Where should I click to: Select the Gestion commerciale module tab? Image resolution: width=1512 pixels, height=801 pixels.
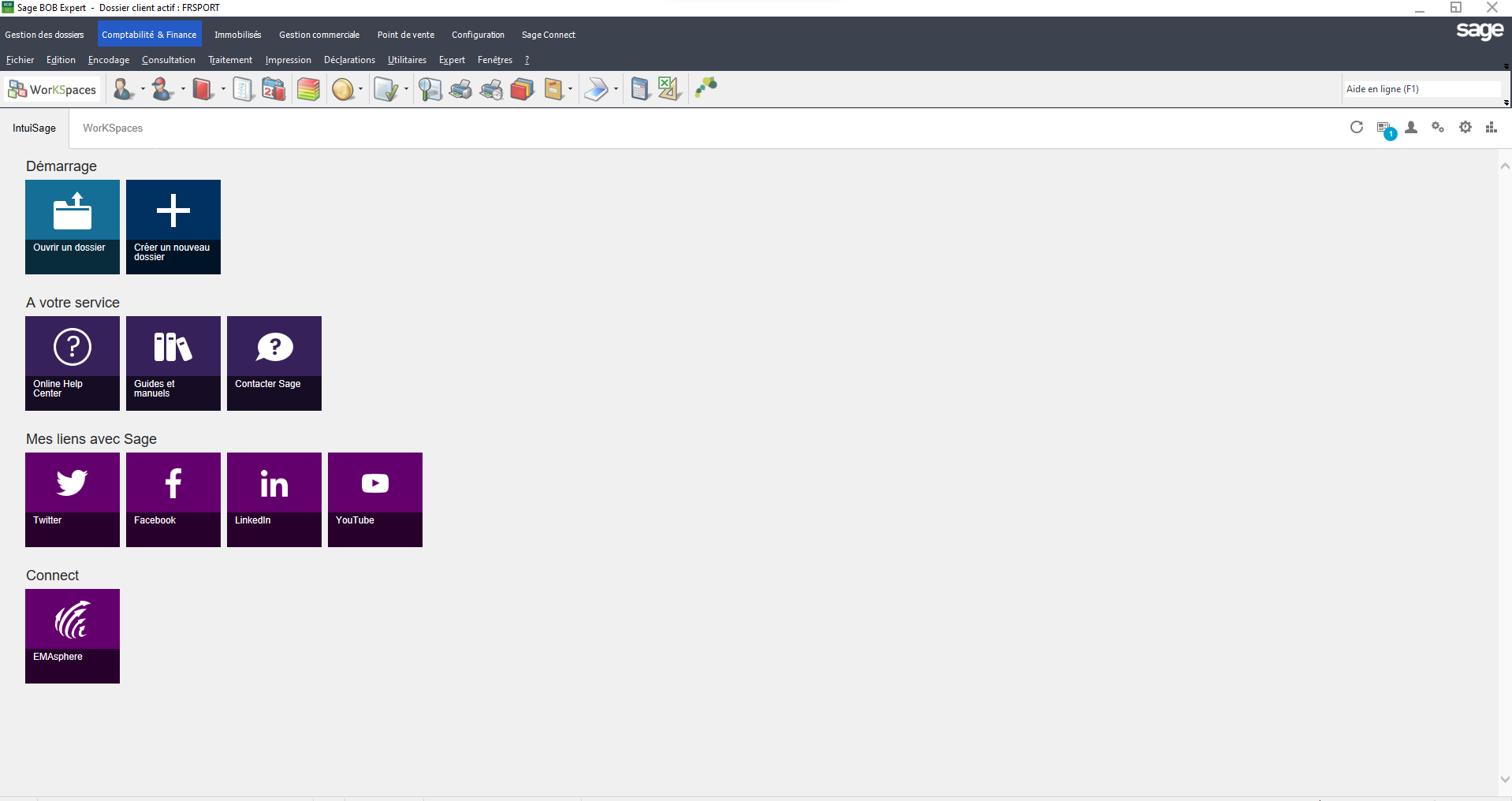318,35
